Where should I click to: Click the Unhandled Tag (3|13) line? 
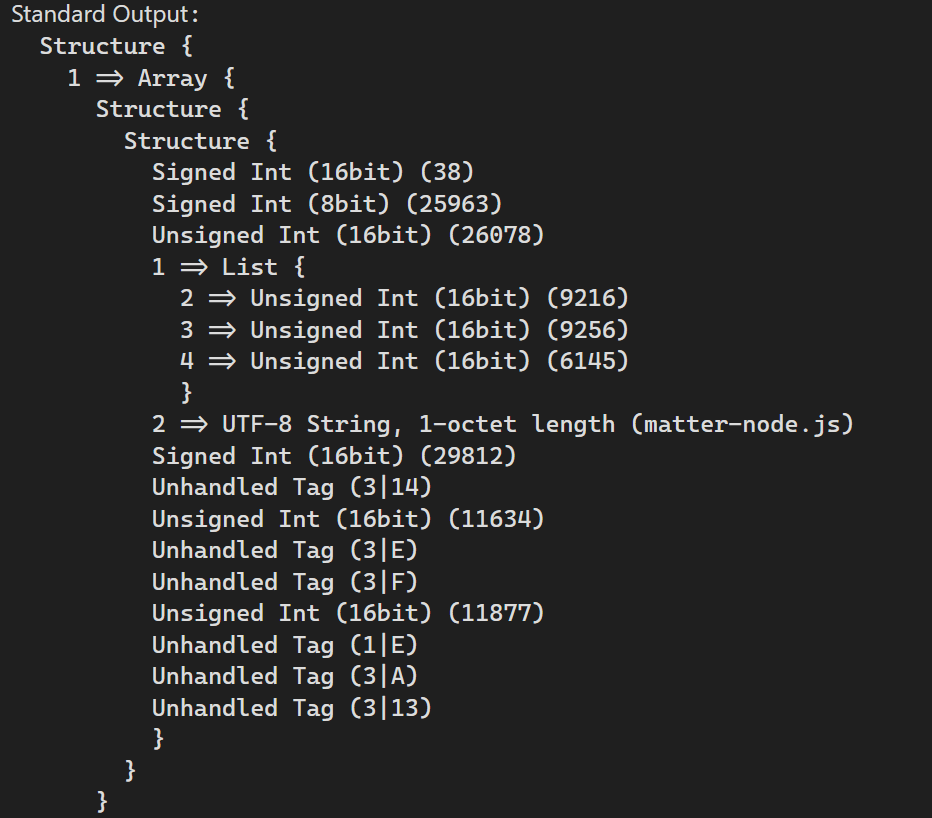(x=292, y=708)
